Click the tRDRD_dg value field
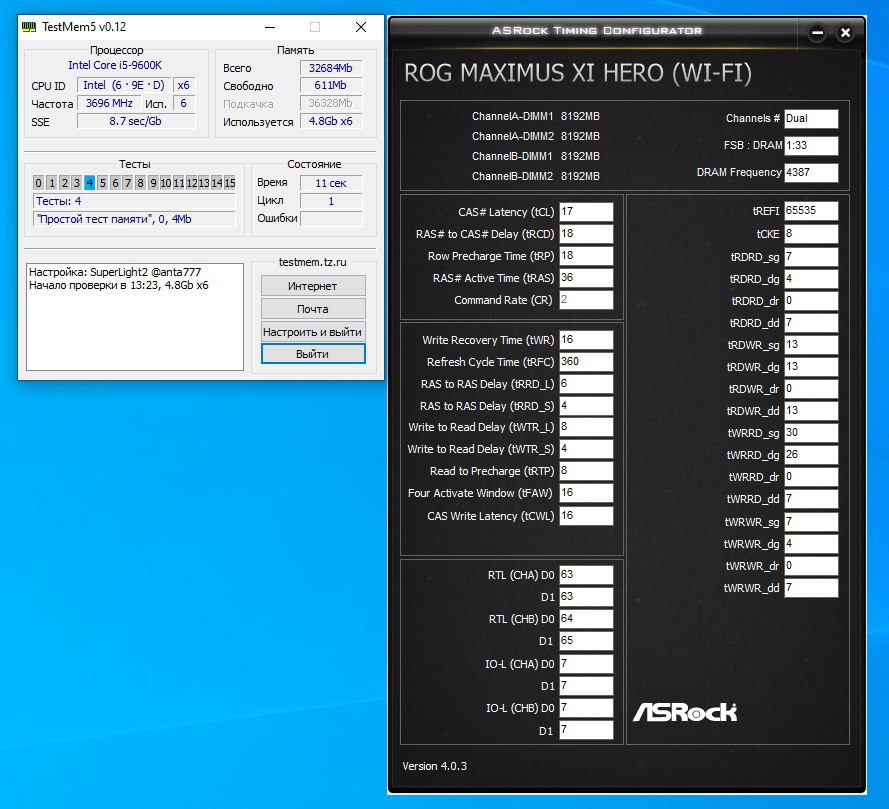Viewport: 889px width, 809px height. [811, 279]
